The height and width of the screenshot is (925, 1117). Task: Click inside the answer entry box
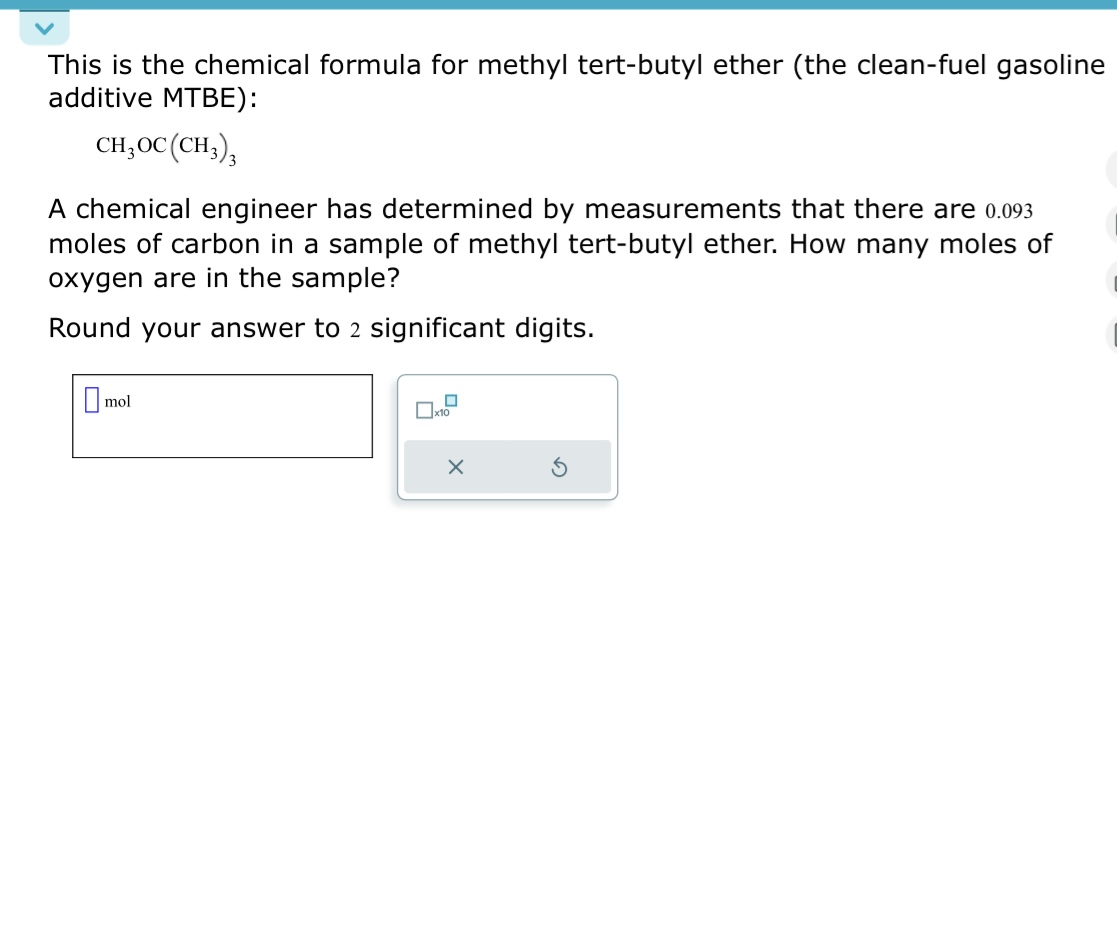point(222,414)
